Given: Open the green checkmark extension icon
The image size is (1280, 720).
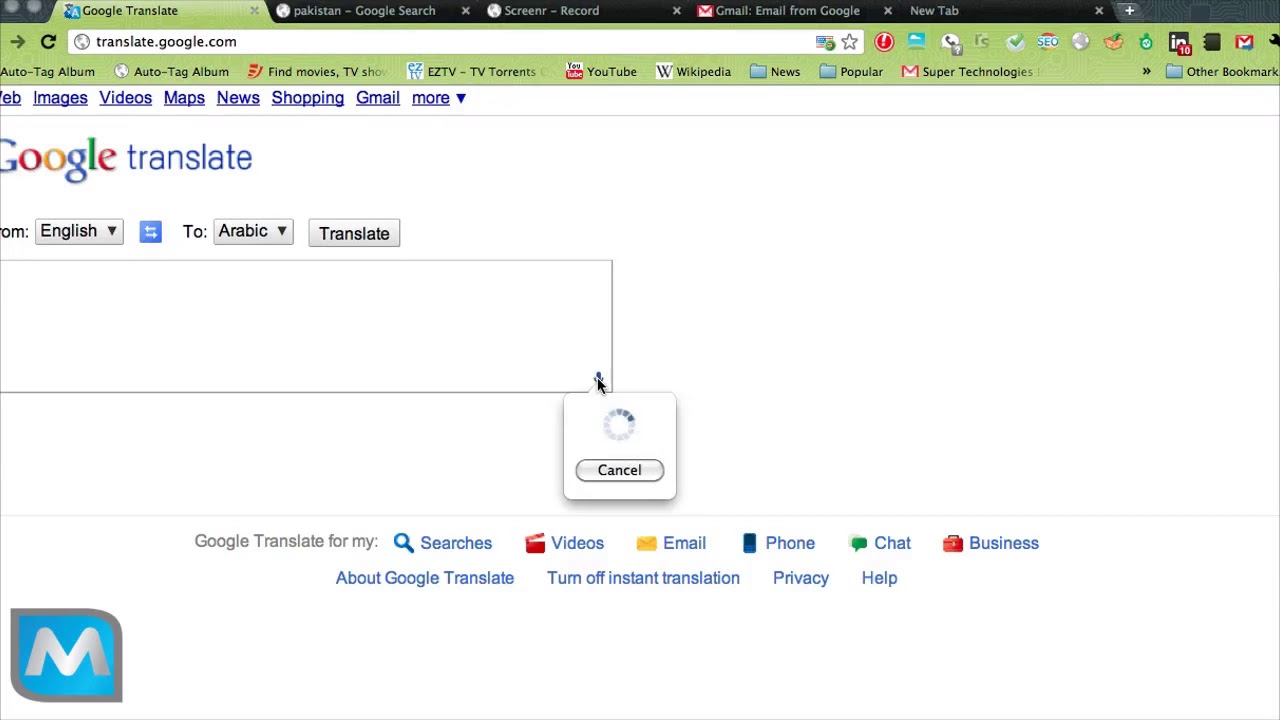Looking at the screenshot, I should click(x=1015, y=42).
